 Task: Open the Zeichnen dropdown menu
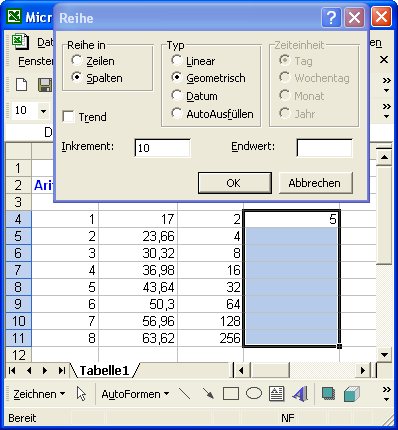(x=39, y=394)
